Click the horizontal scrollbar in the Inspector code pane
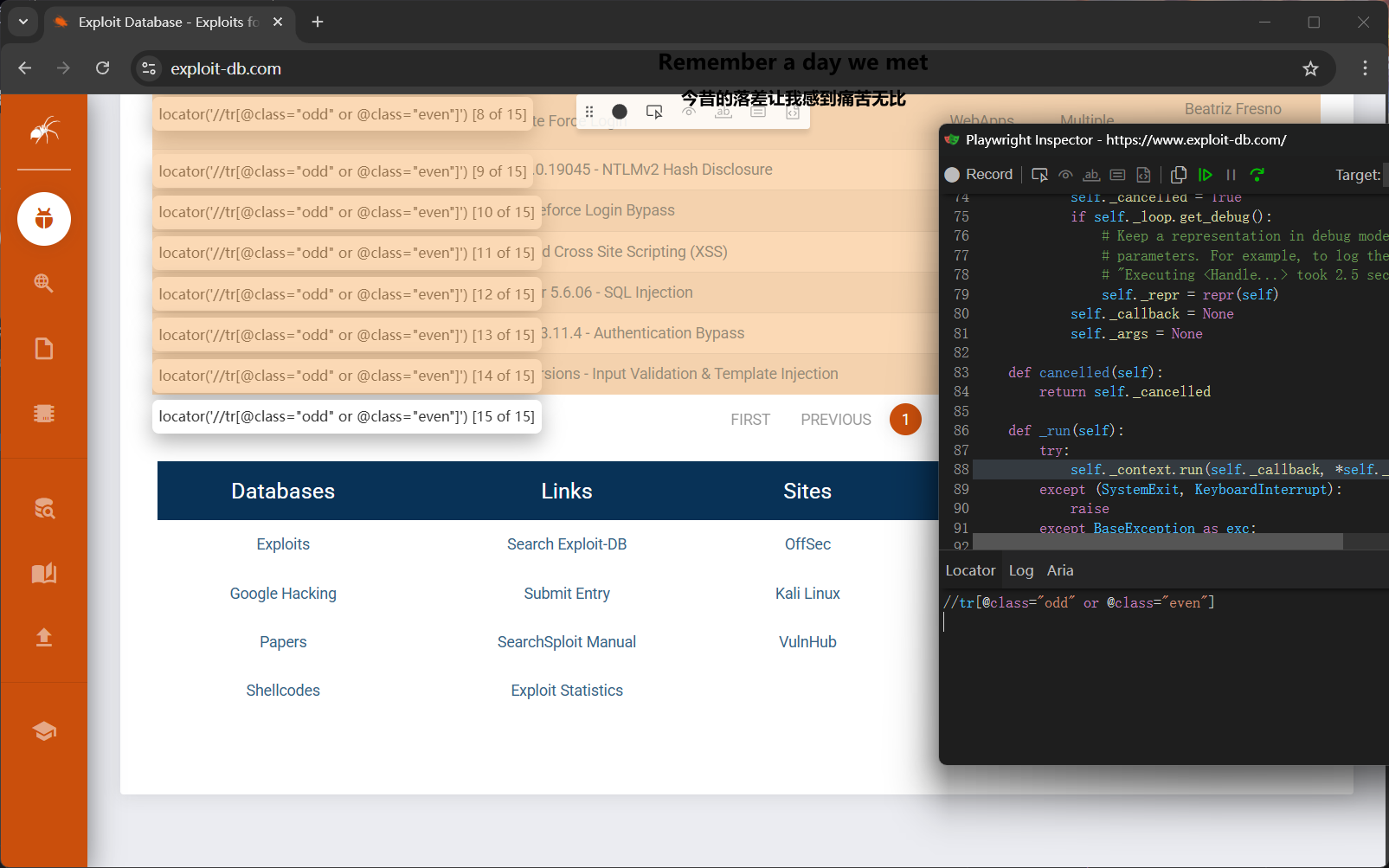1389x868 pixels. 1158,541
